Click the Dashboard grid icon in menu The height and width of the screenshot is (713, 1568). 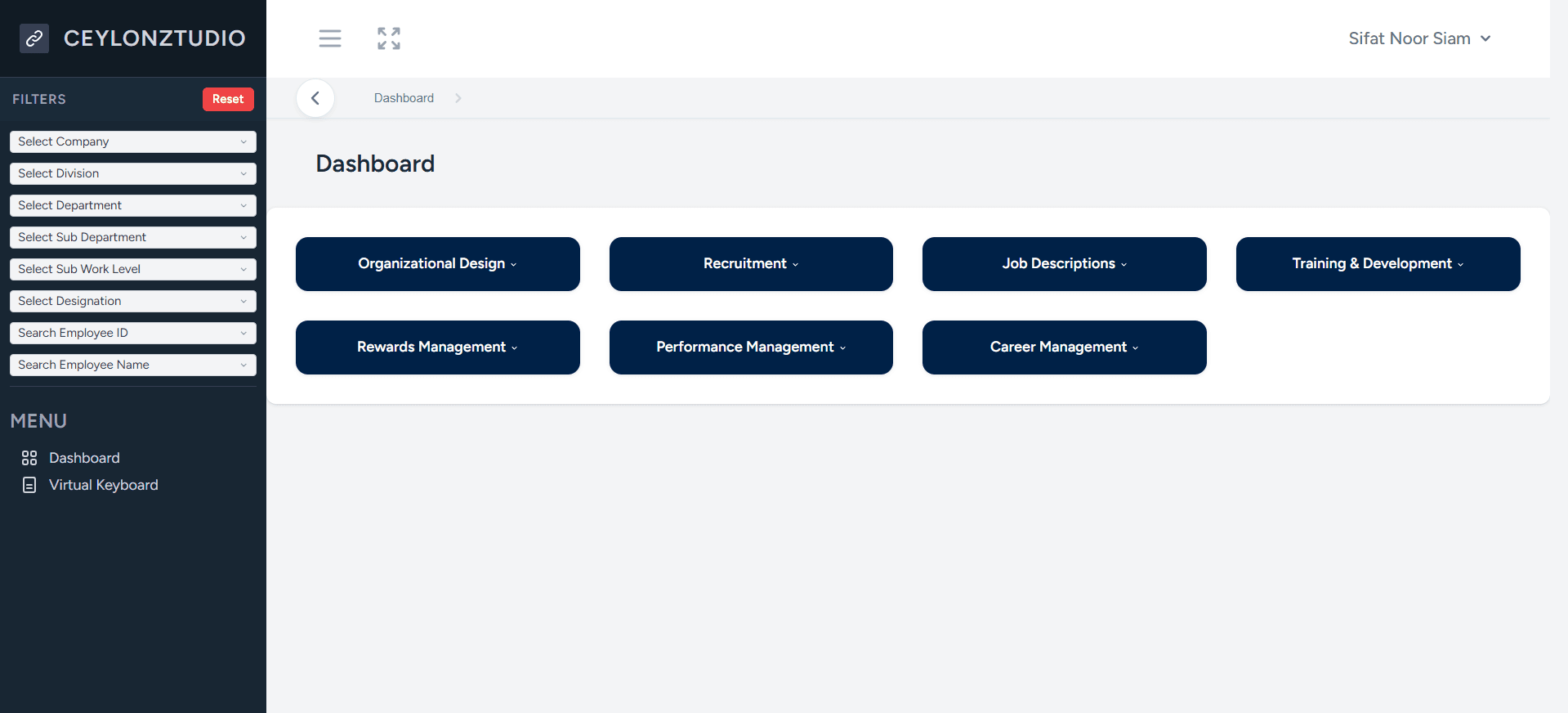(x=29, y=458)
